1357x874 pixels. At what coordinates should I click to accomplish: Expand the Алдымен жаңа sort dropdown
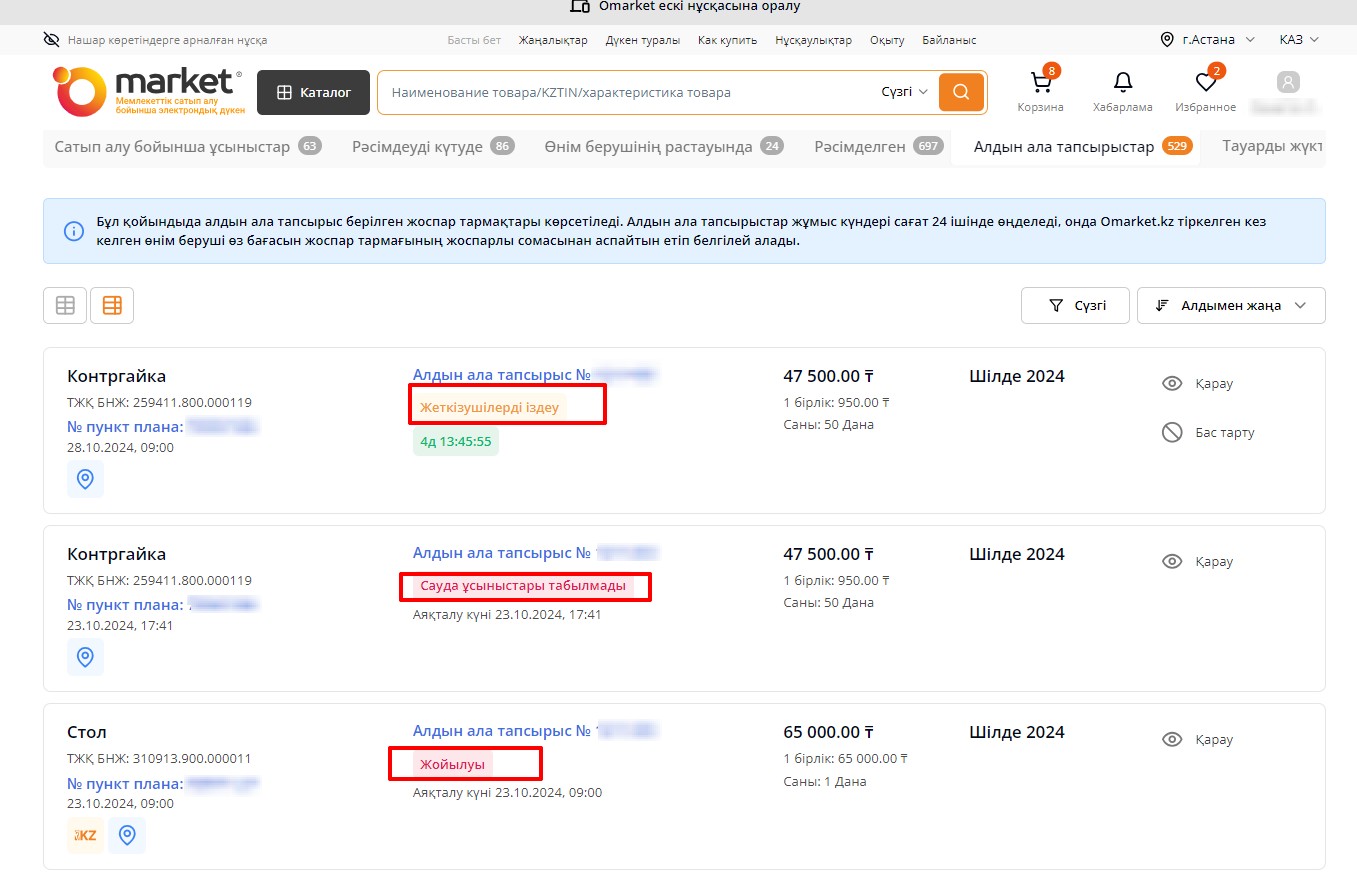(1231, 306)
